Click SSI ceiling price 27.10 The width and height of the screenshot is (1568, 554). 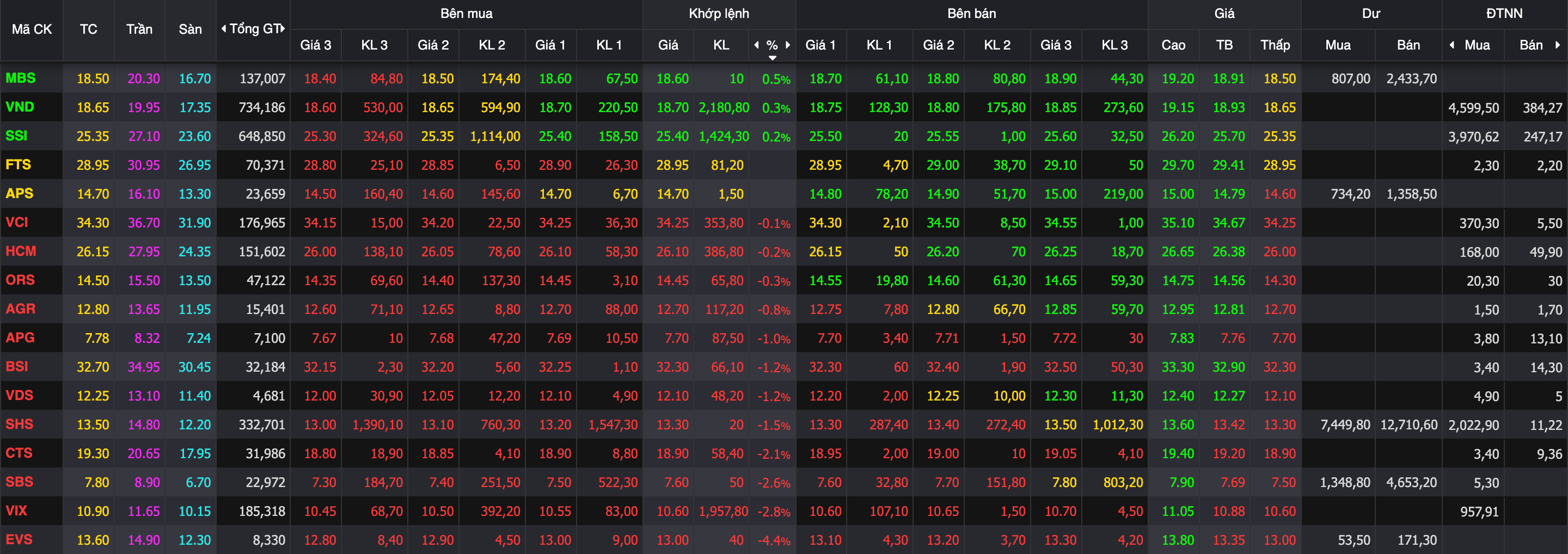[144, 136]
